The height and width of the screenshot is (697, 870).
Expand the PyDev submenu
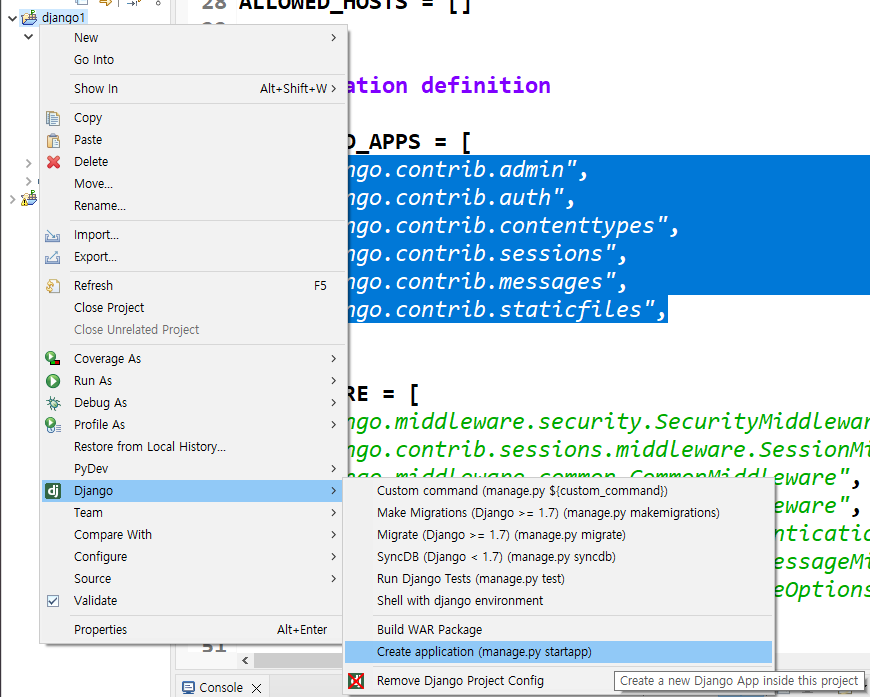(x=192, y=469)
